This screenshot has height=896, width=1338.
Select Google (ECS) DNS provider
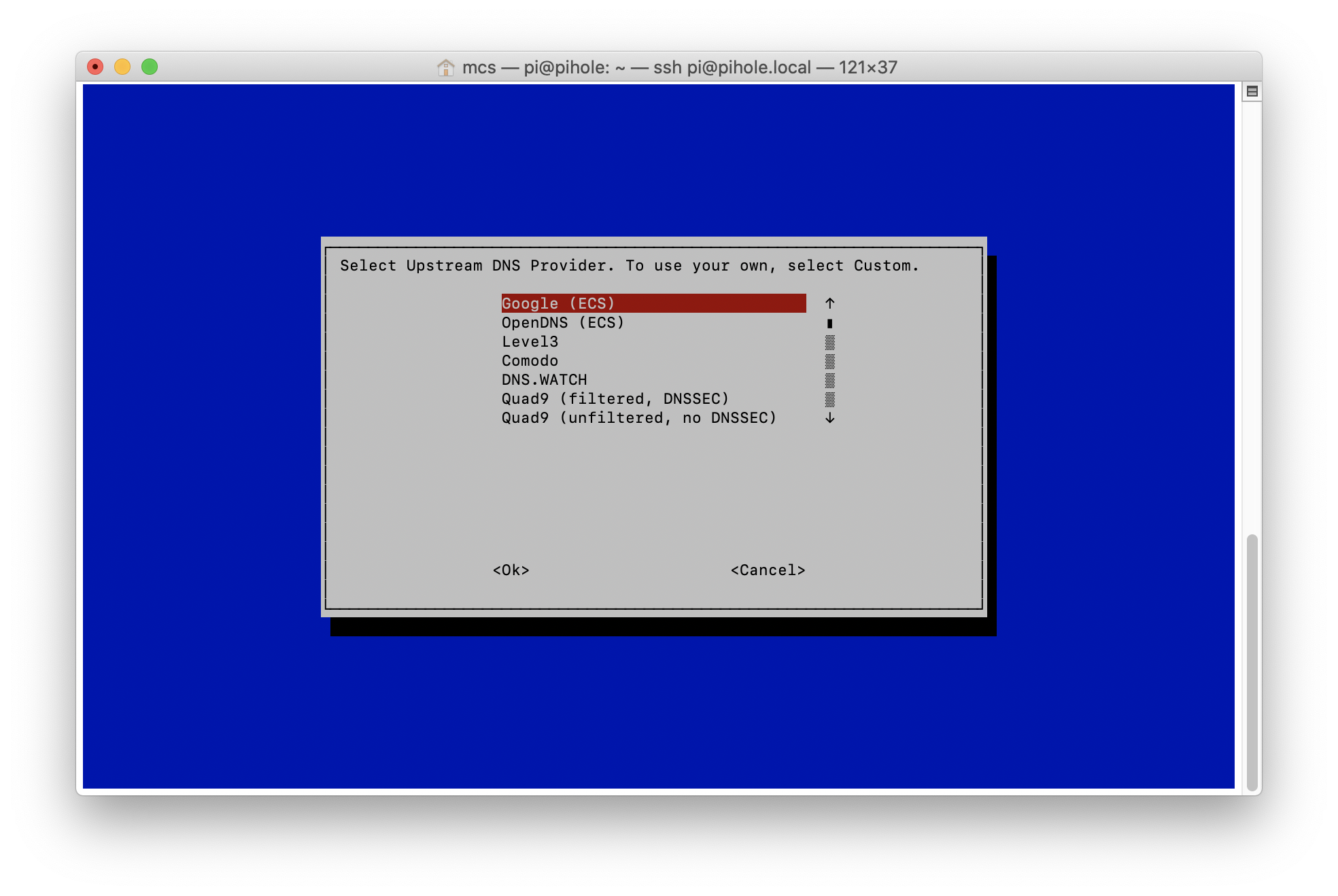[653, 303]
